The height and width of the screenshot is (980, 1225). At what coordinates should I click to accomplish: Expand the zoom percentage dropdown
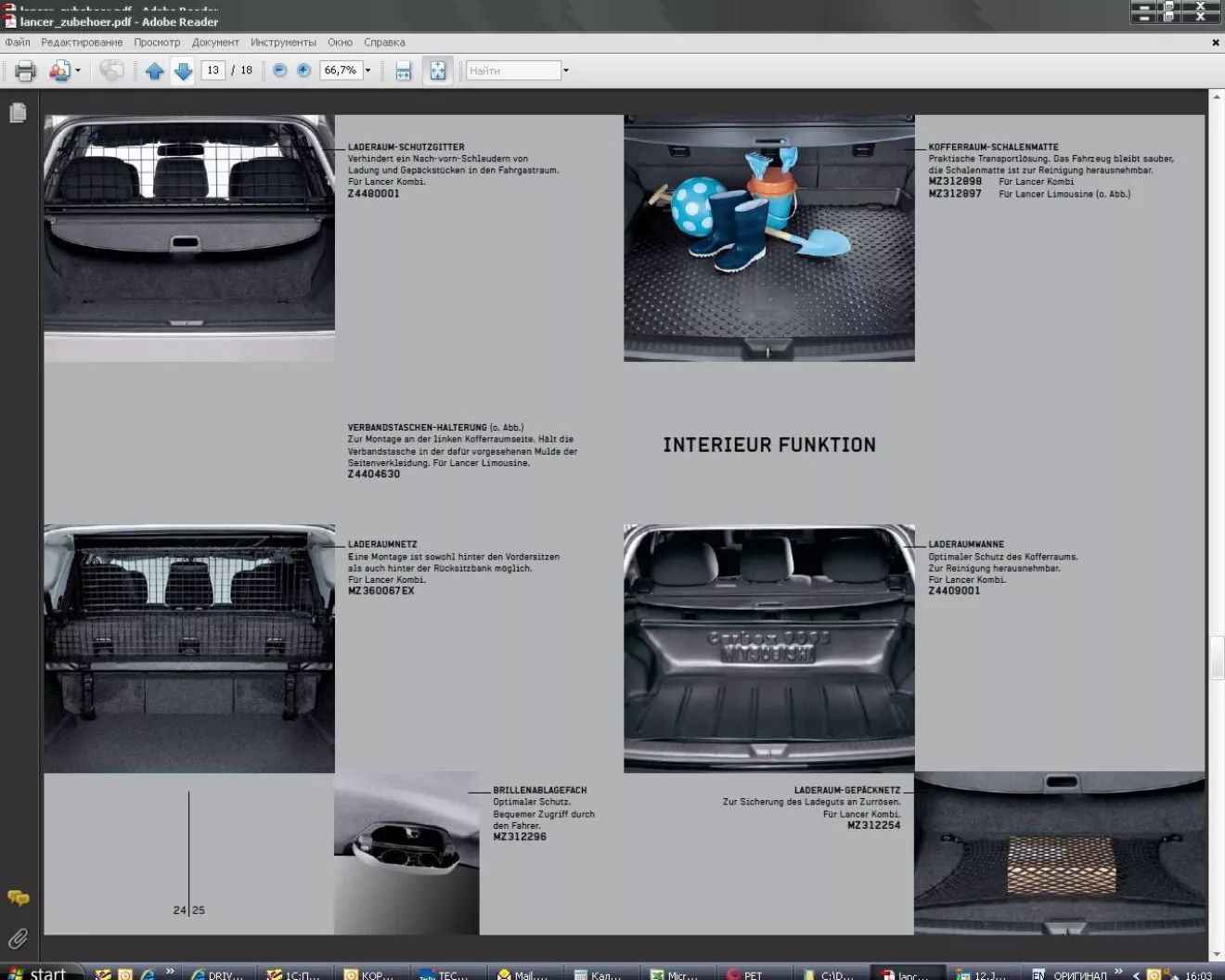click(367, 71)
